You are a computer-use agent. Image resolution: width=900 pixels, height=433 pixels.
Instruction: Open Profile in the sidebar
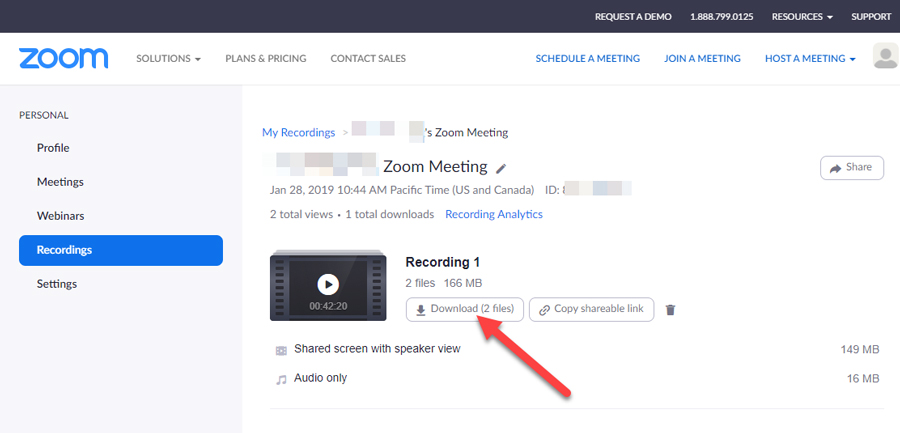53,148
